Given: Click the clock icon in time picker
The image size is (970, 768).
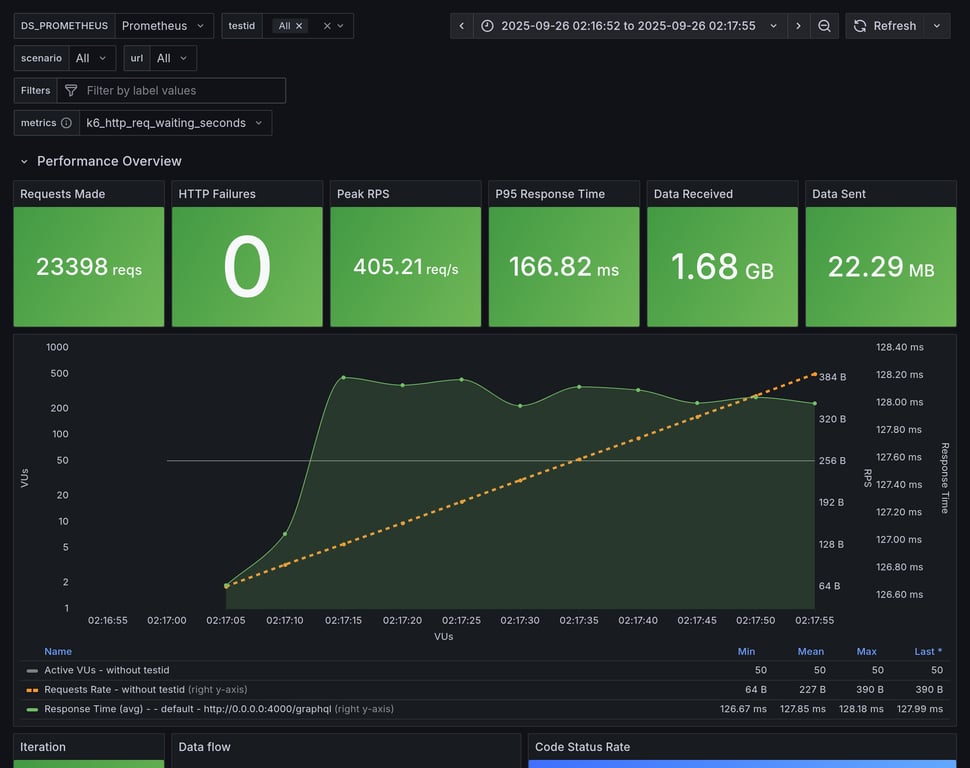Looking at the screenshot, I should point(487,26).
